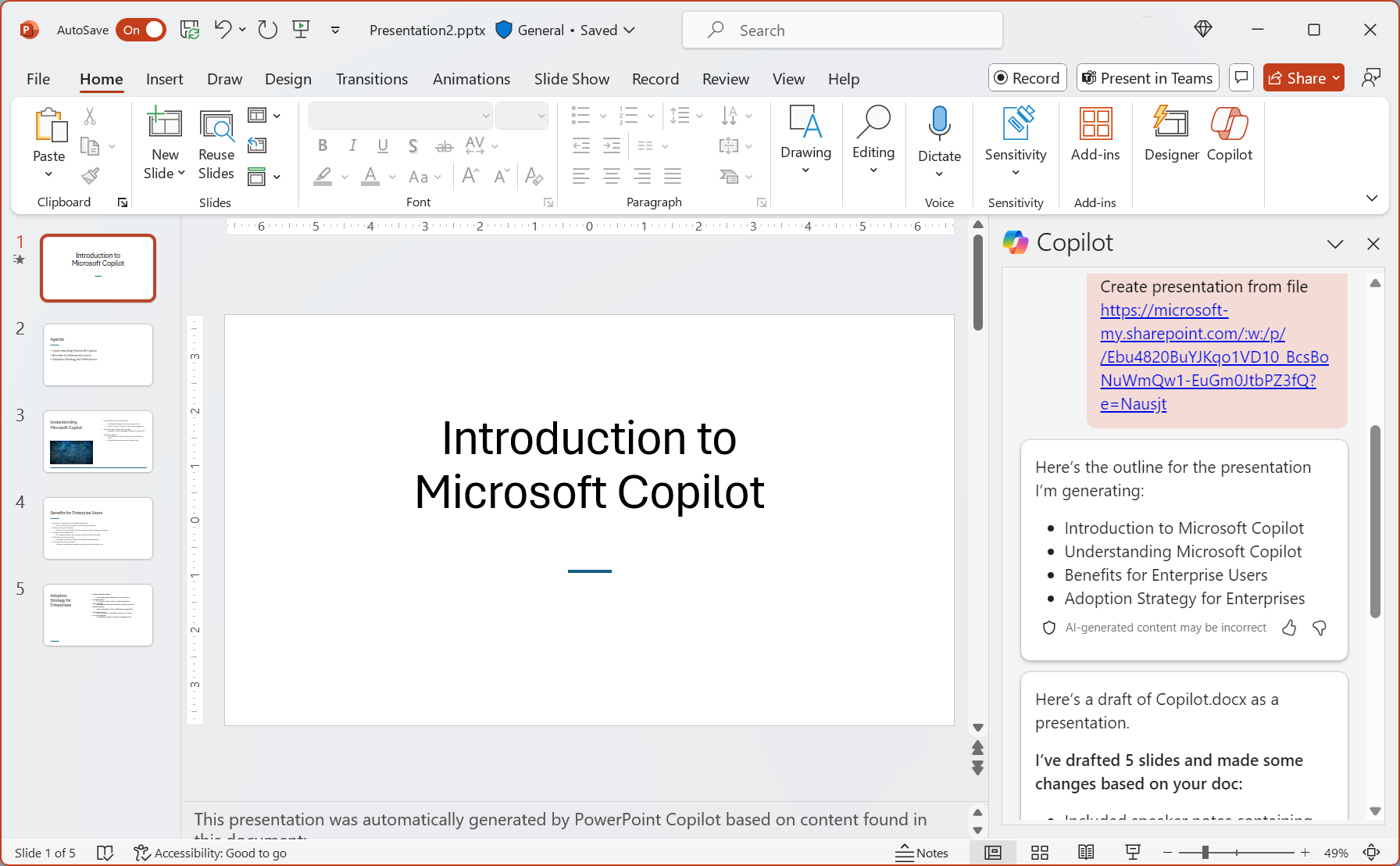Open the SharePoint file link
Image resolution: width=1400 pixels, height=866 pixels.
pyautogui.click(x=1214, y=357)
